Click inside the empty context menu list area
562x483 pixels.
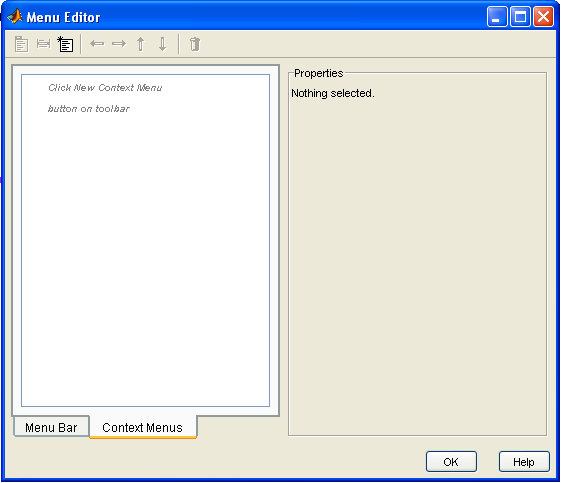click(146, 240)
